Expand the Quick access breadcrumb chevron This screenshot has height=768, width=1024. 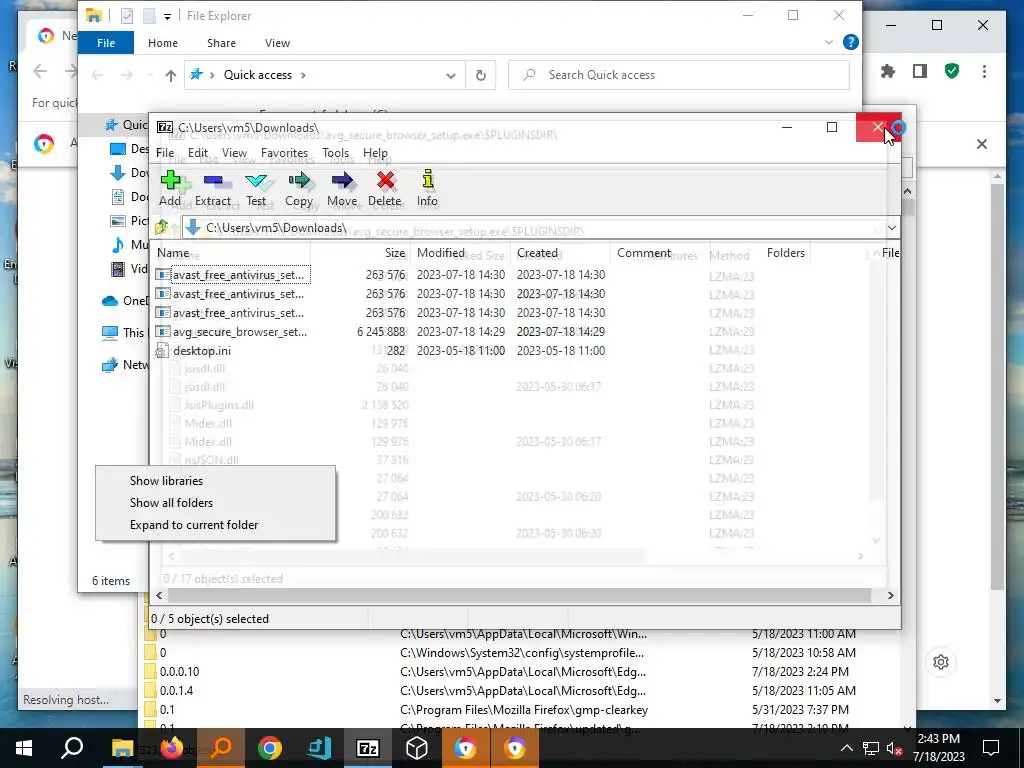pos(303,75)
